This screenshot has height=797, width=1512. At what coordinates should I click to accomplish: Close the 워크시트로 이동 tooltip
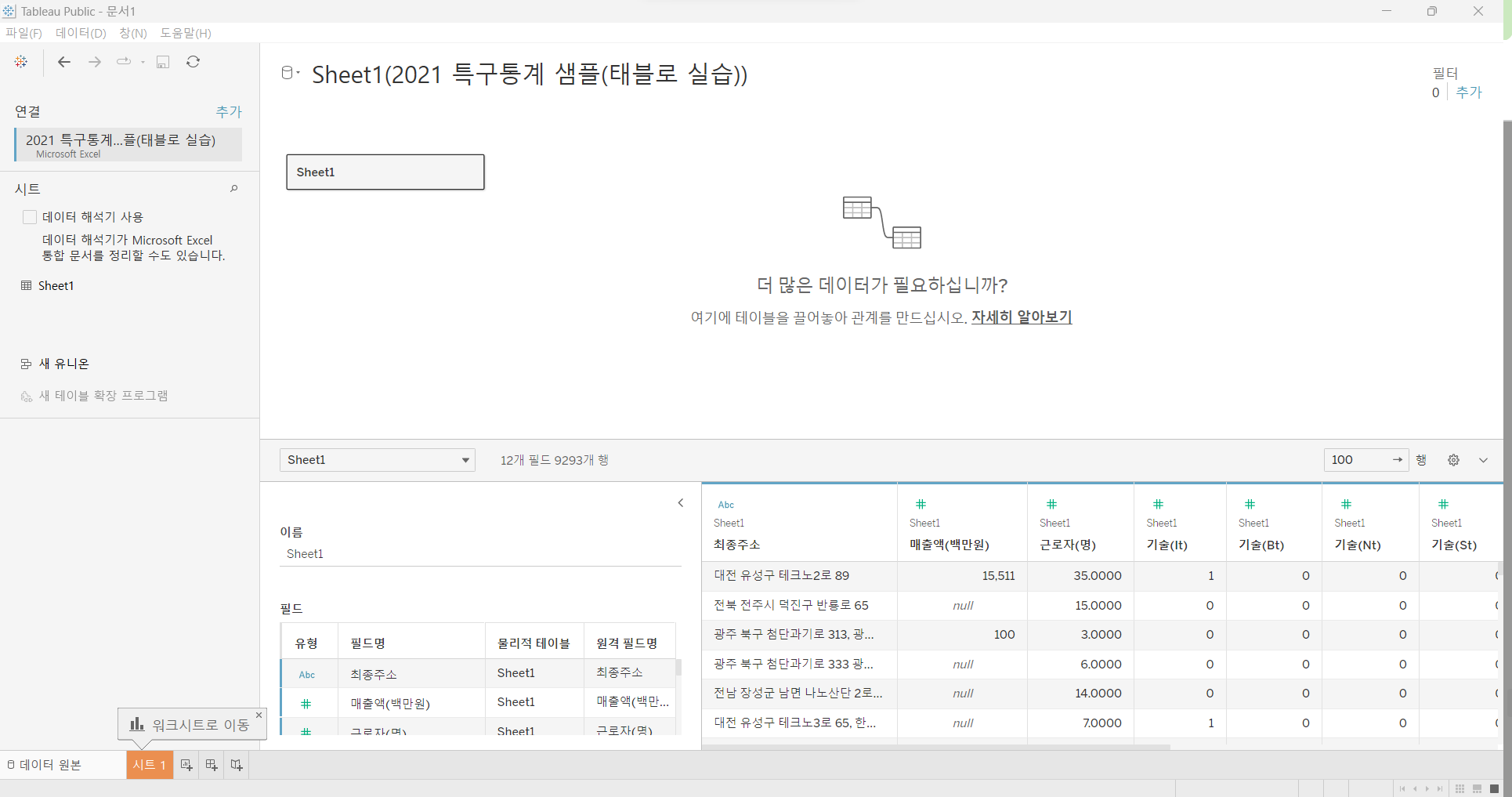[x=259, y=715]
